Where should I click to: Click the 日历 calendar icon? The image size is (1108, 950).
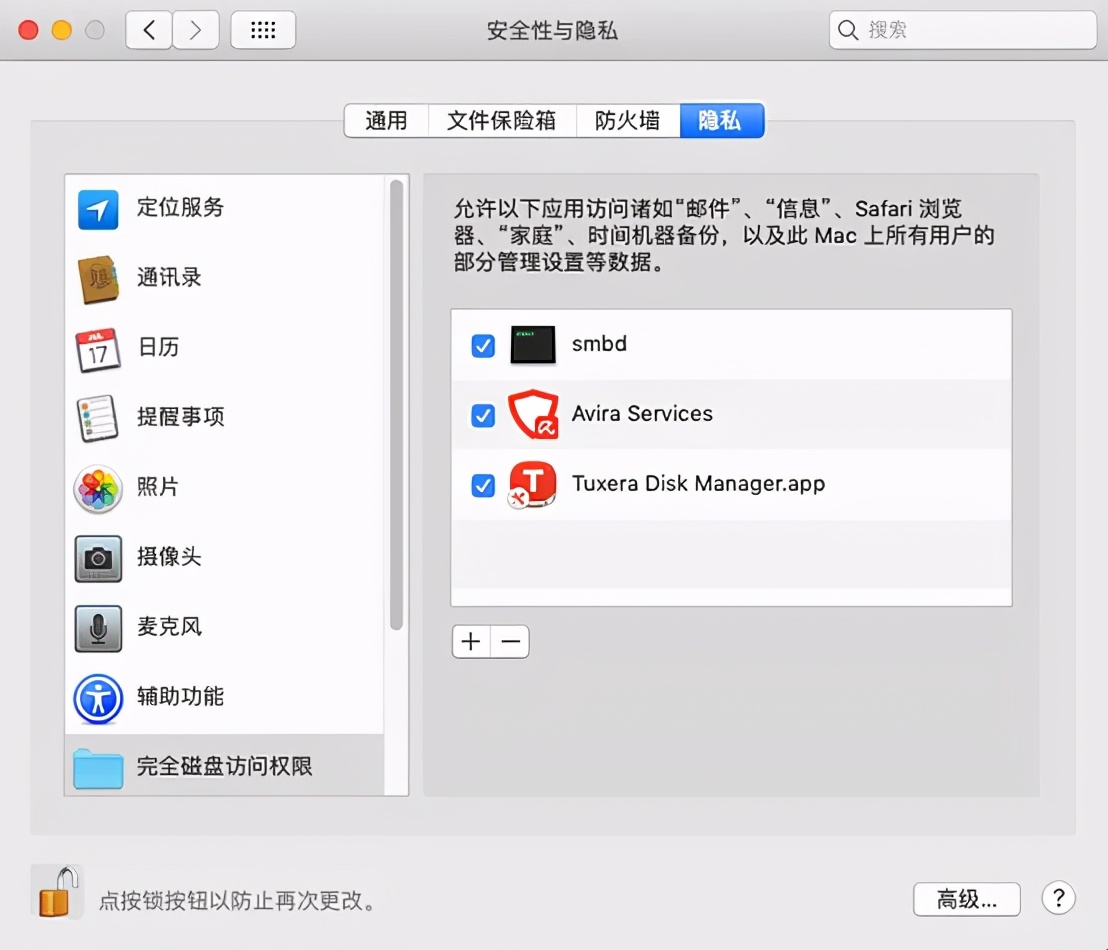[x=98, y=349]
